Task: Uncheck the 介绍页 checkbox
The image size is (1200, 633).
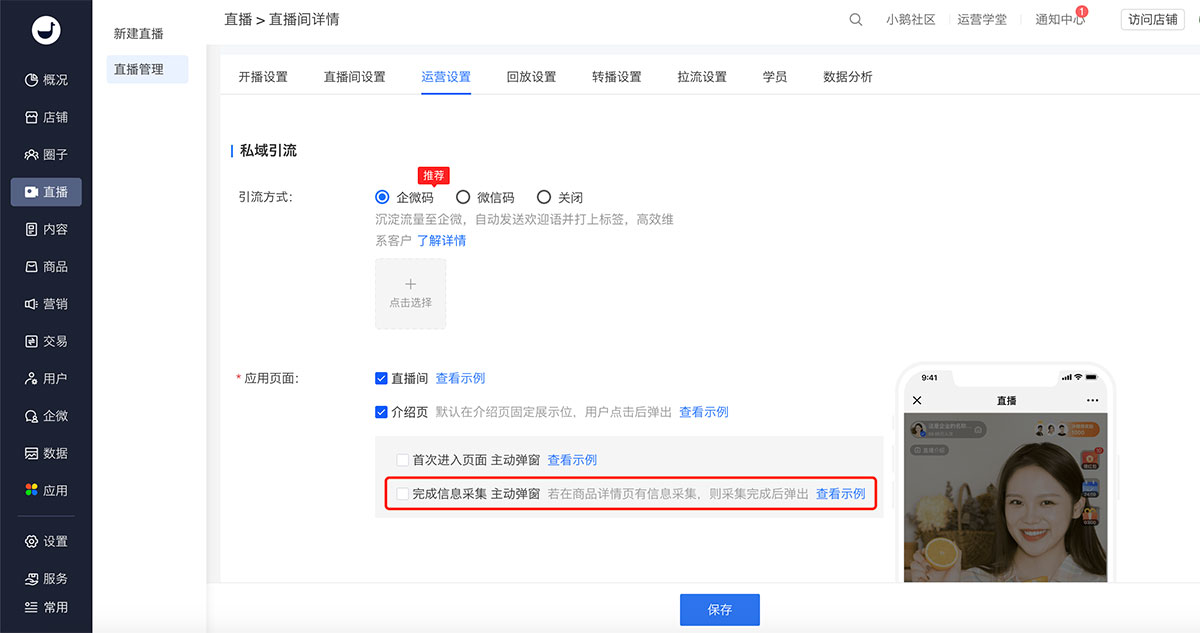Action: (381, 412)
